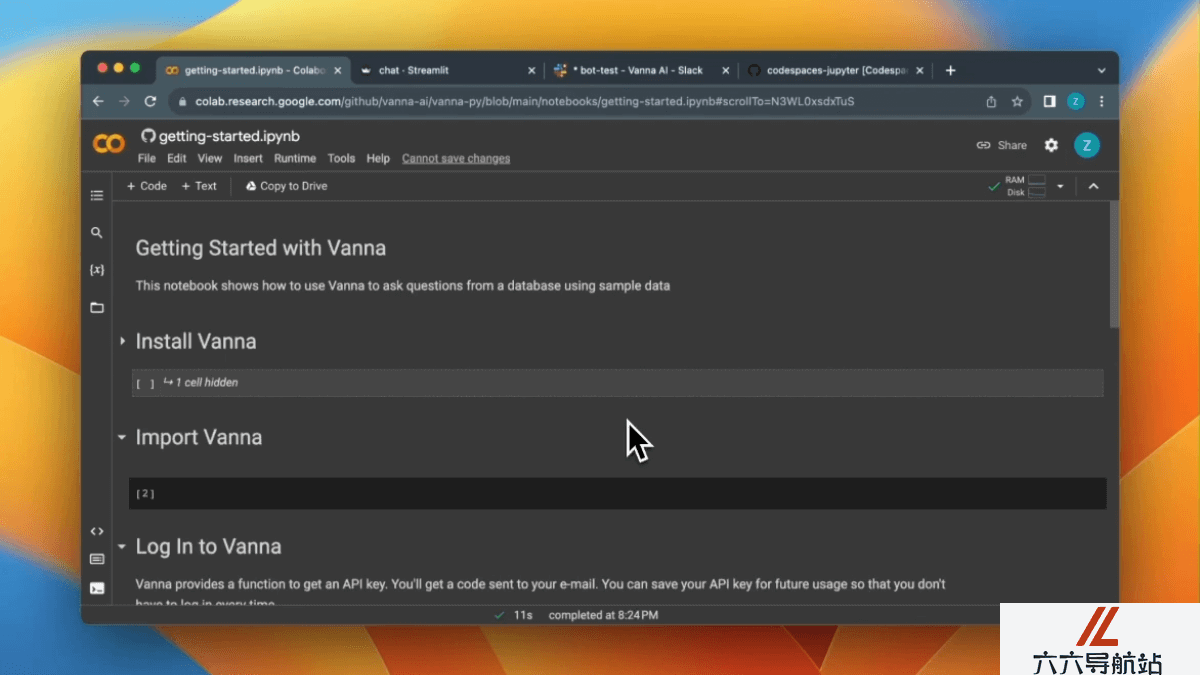Add a new Text cell
1200x675 pixels.
(x=199, y=186)
